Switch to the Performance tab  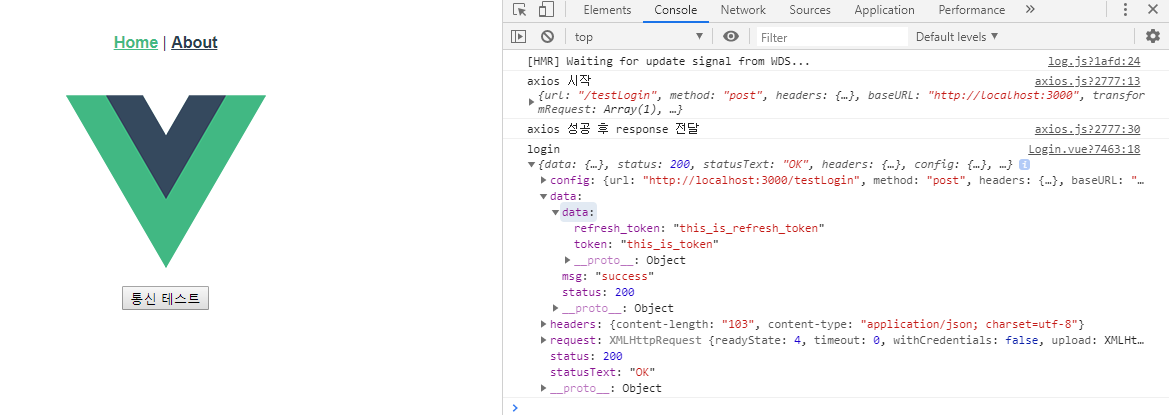(971, 10)
